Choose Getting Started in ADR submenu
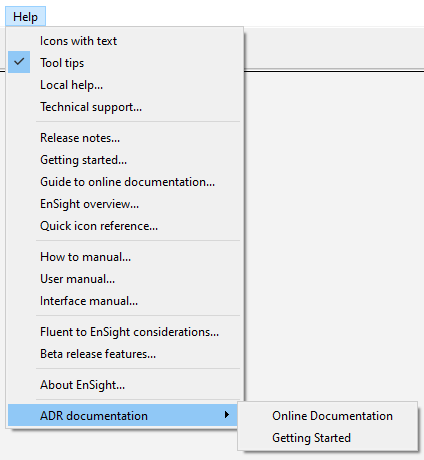This screenshot has height=460, width=424. (327, 438)
